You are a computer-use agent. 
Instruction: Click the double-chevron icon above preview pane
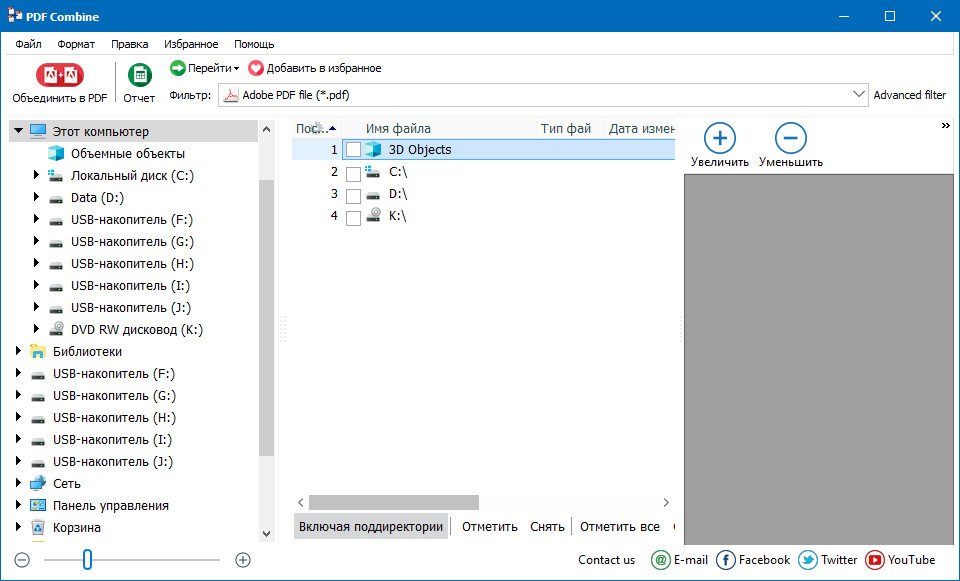[x=945, y=126]
